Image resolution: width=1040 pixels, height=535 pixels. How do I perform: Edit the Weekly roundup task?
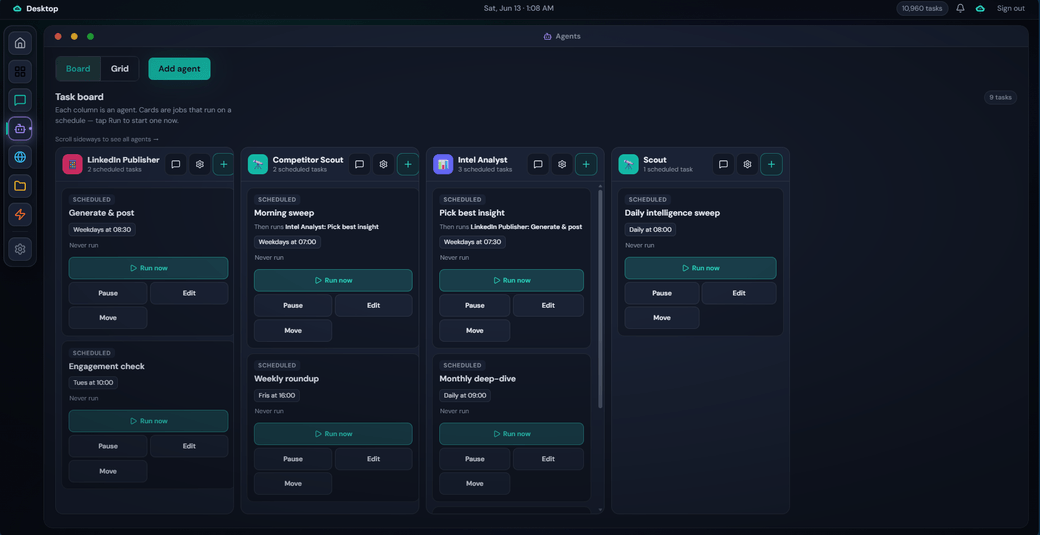(x=373, y=459)
